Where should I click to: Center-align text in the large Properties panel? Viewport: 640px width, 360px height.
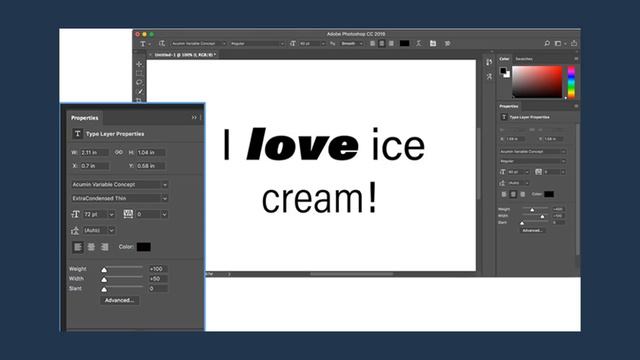tap(91, 247)
